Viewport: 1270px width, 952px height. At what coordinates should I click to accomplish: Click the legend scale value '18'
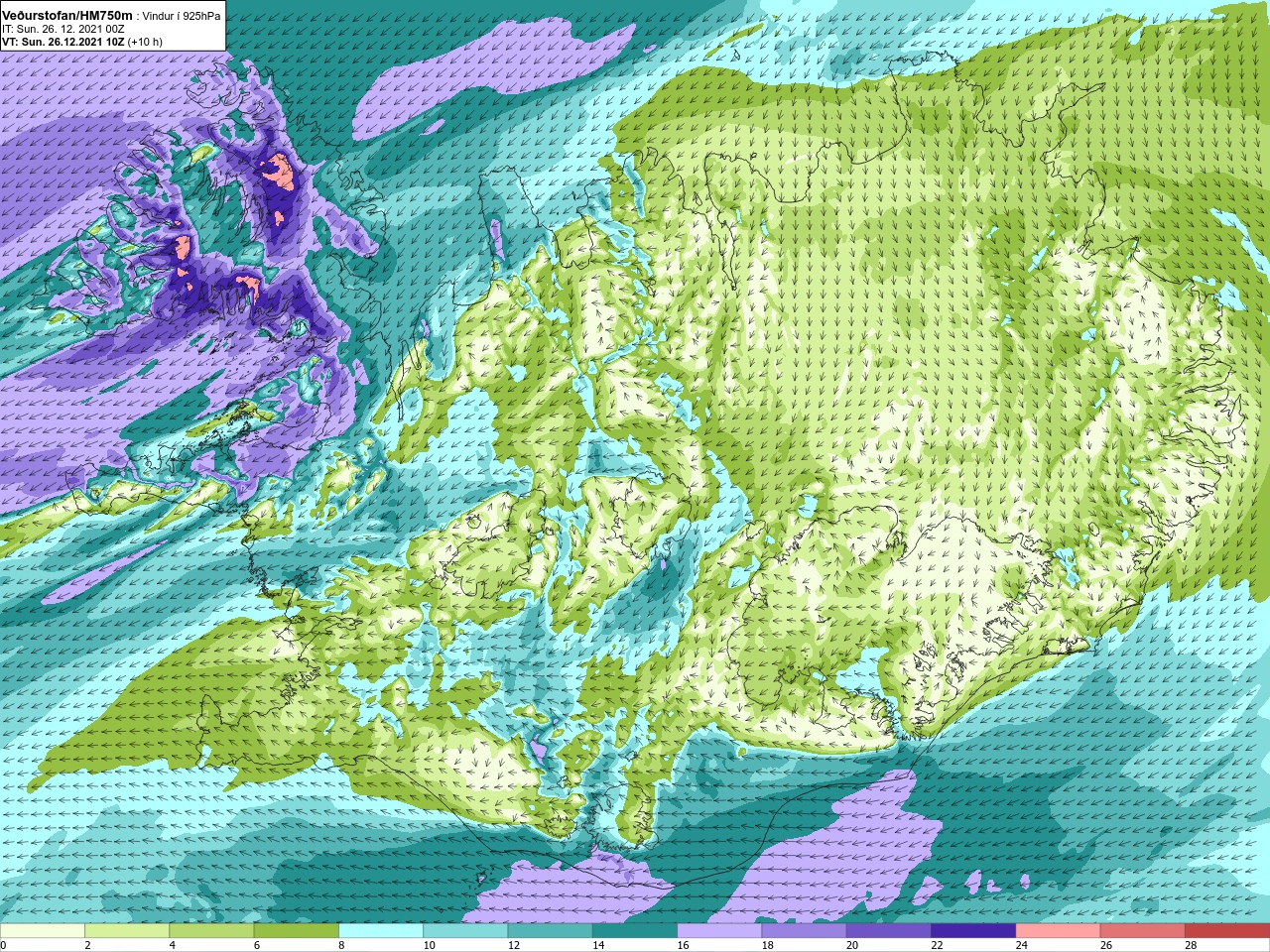click(768, 945)
